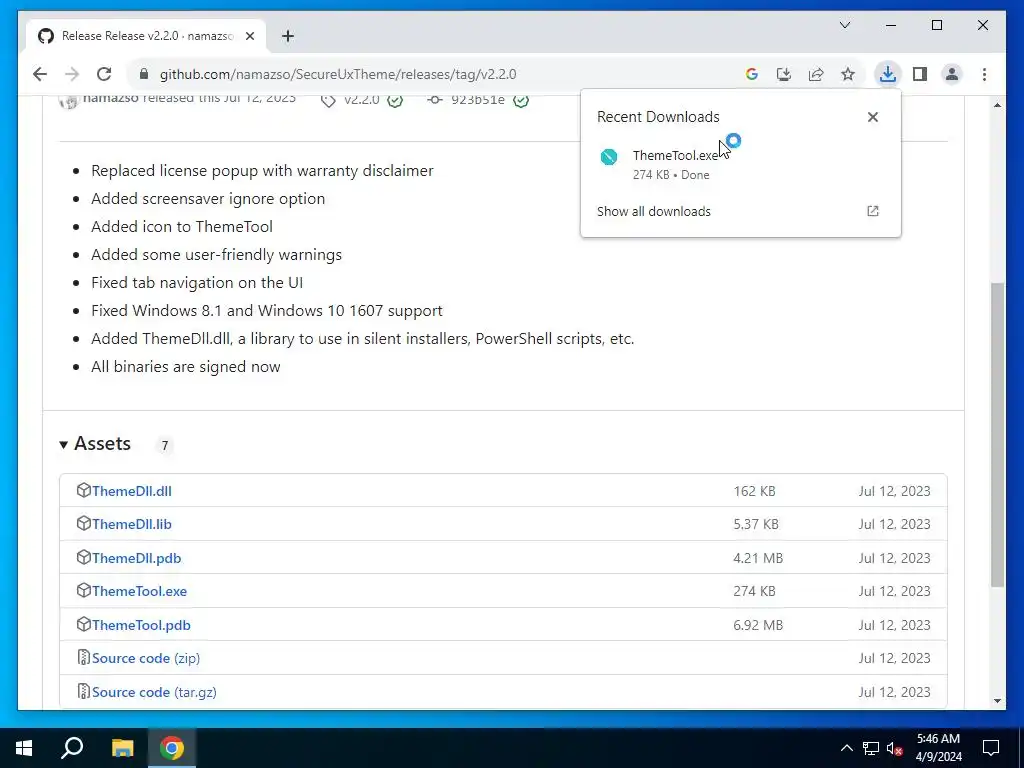This screenshot has height=768, width=1024.
Task: Click the package icon next to ThemeDll.dll
Action: click(x=83, y=490)
